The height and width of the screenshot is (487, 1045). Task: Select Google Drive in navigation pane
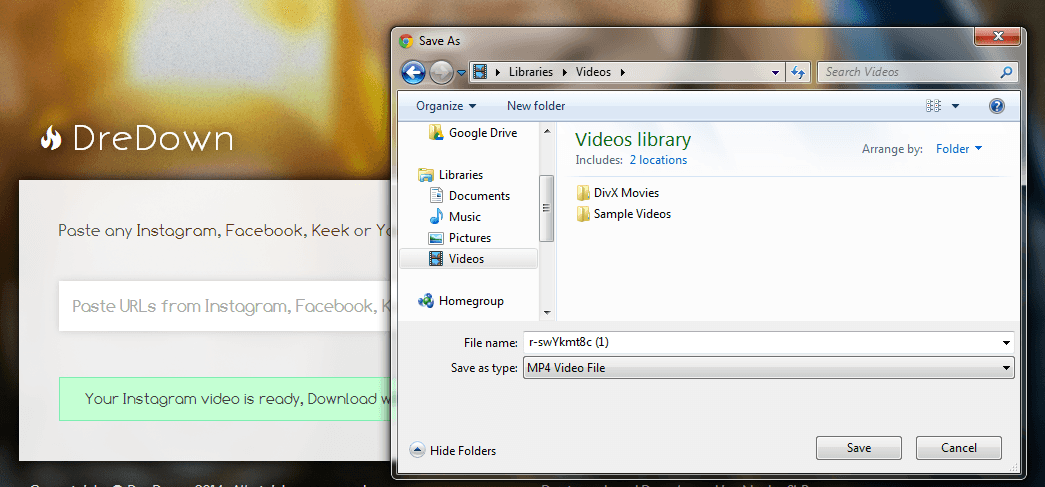point(474,133)
